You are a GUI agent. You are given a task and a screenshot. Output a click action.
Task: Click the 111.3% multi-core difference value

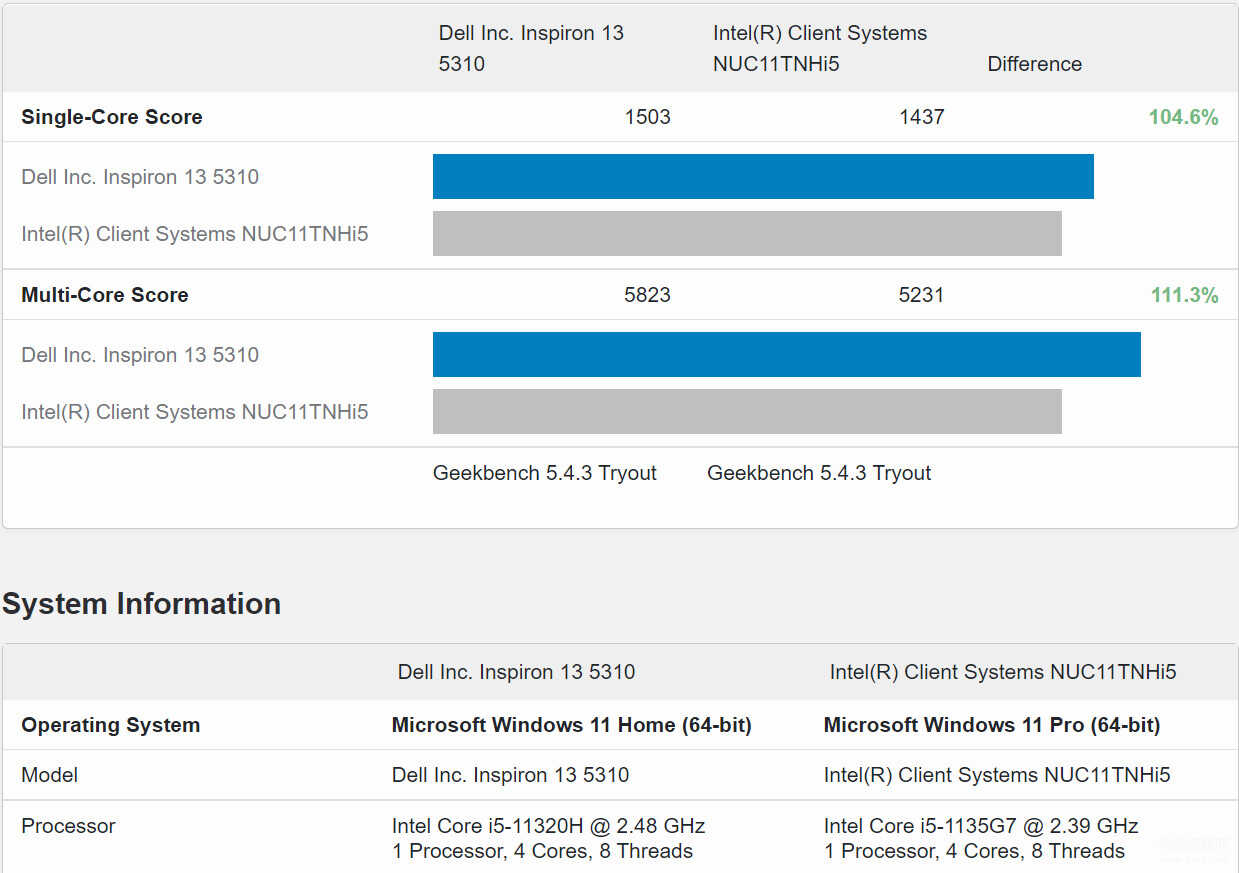pyautogui.click(x=1184, y=295)
